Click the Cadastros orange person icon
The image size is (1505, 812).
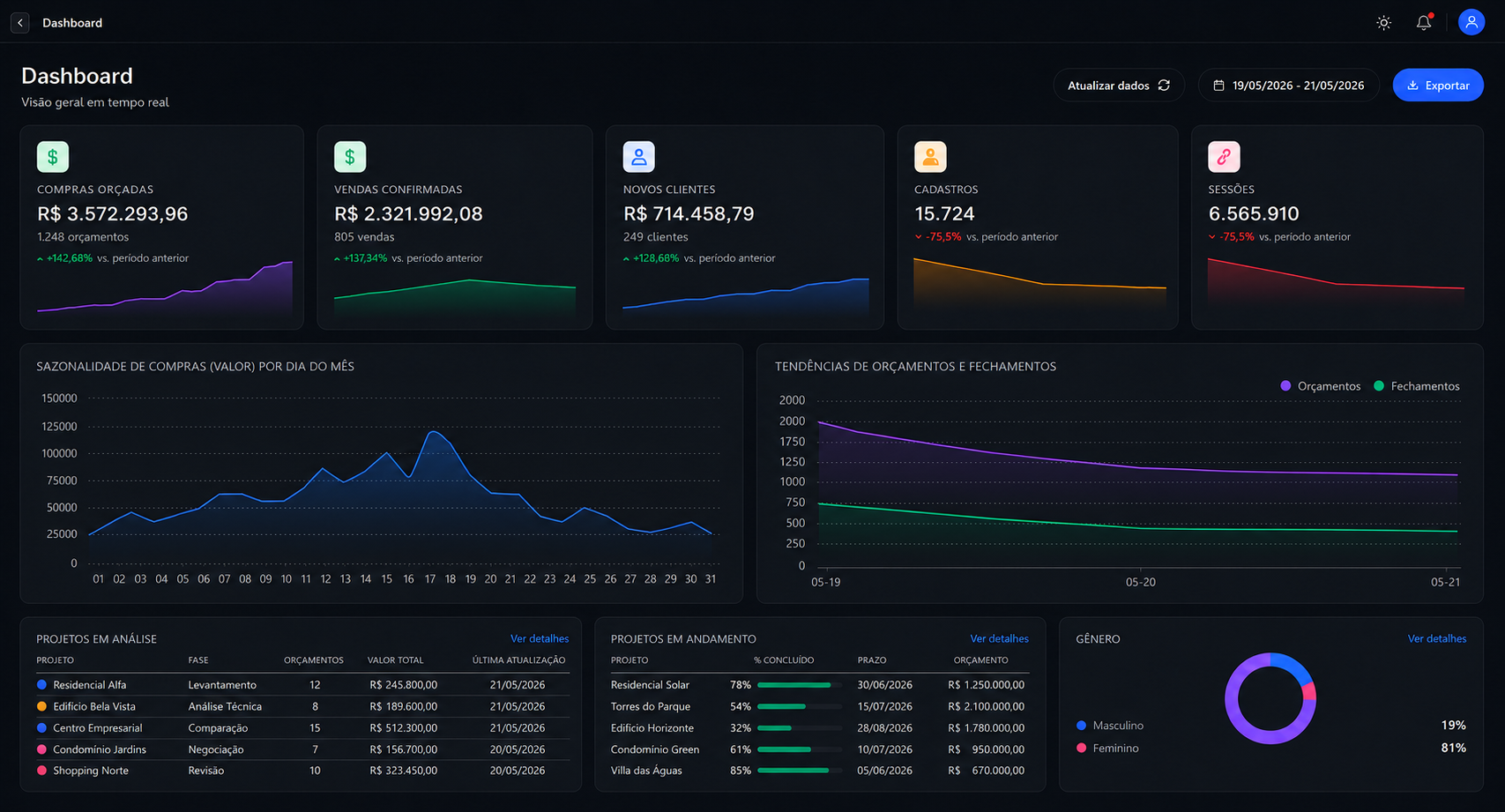coord(930,157)
